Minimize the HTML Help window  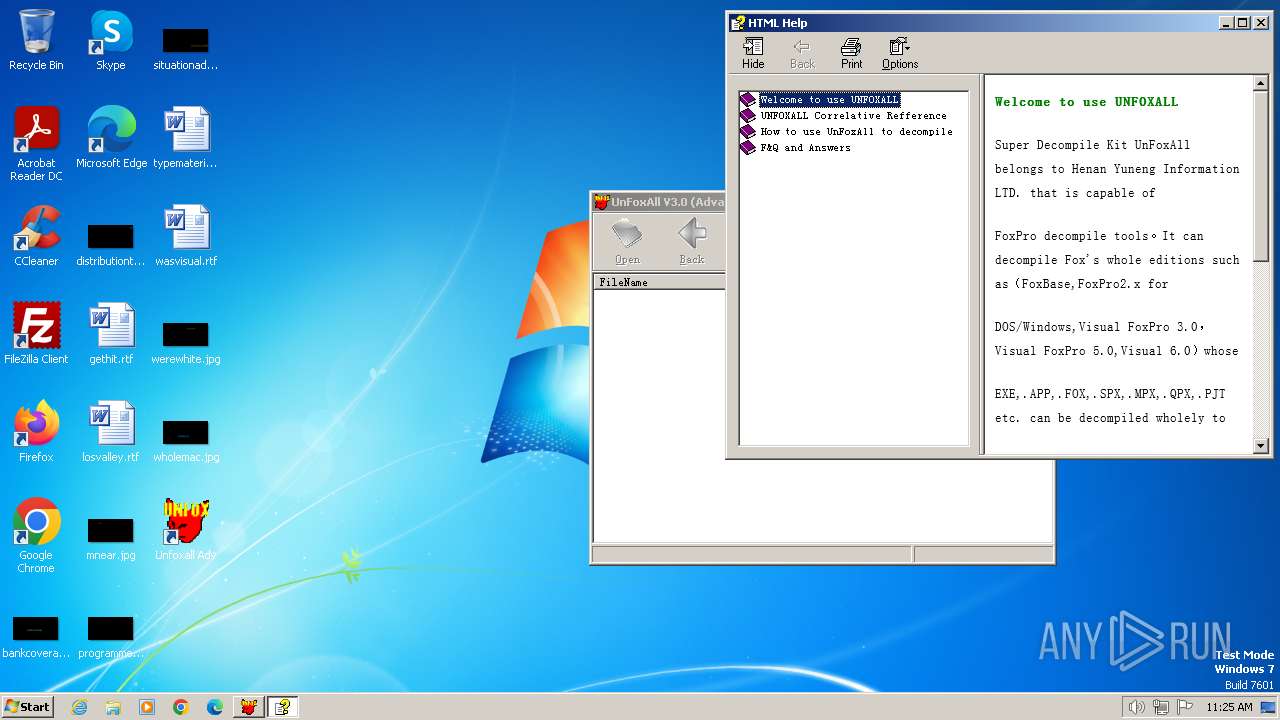[x=1227, y=23]
